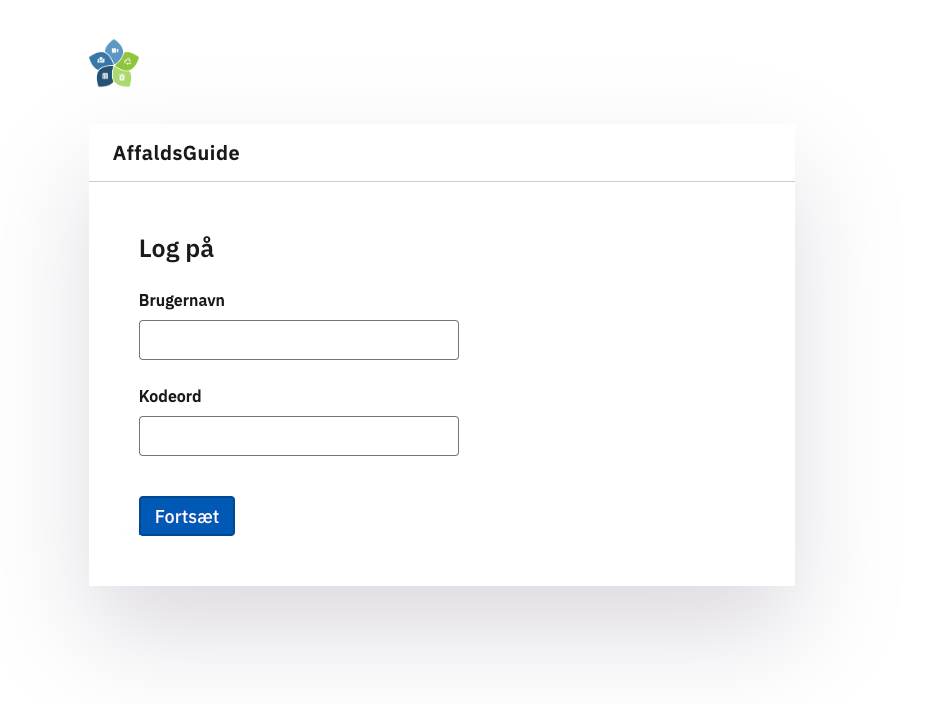Click blank card area right of Kodeord input
The image size is (930, 704).
(x=623, y=436)
